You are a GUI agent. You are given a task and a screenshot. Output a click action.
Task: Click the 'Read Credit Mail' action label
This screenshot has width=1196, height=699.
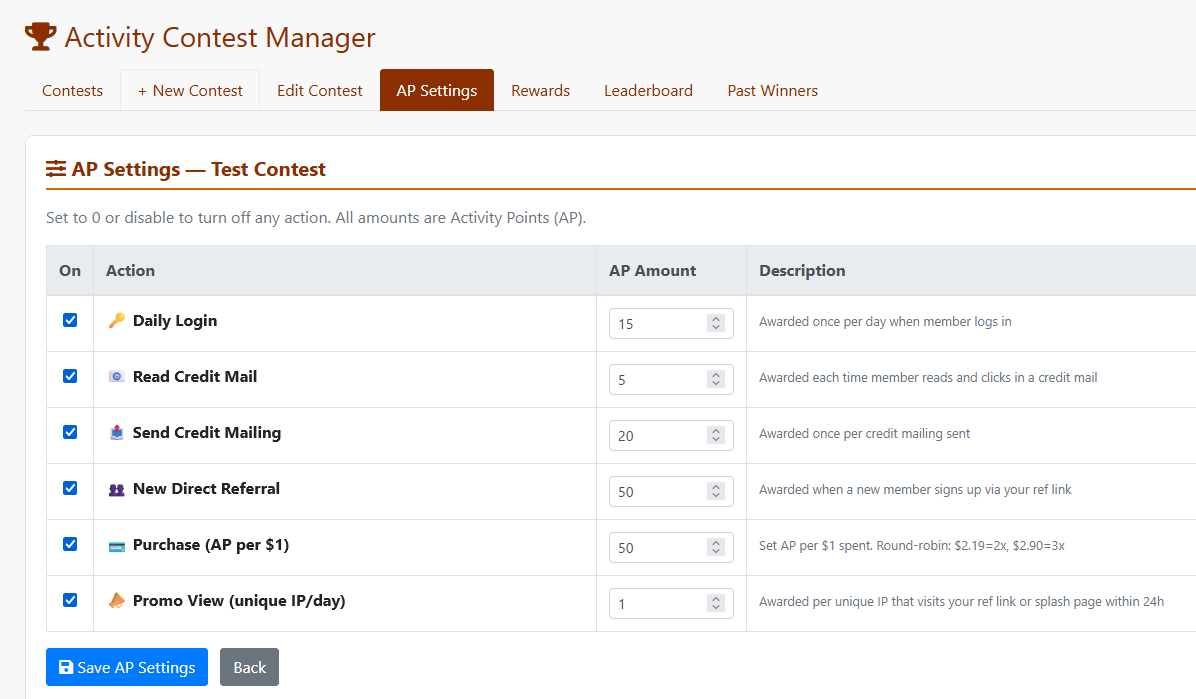[195, 376]
